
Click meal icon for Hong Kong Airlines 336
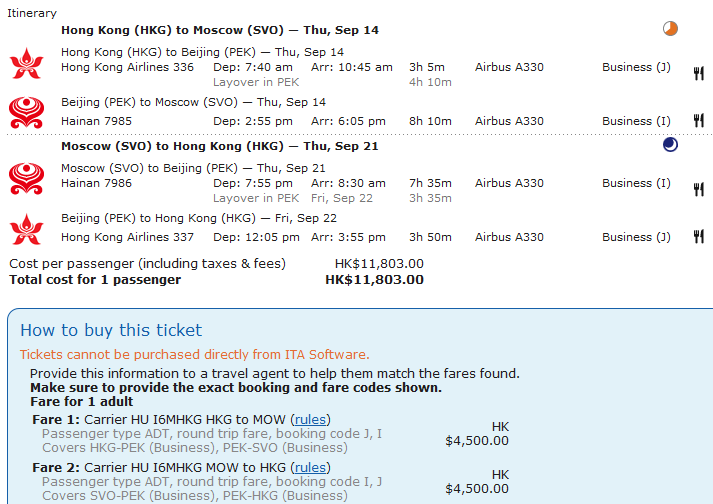pyautogui.click(x=699, y=72)
